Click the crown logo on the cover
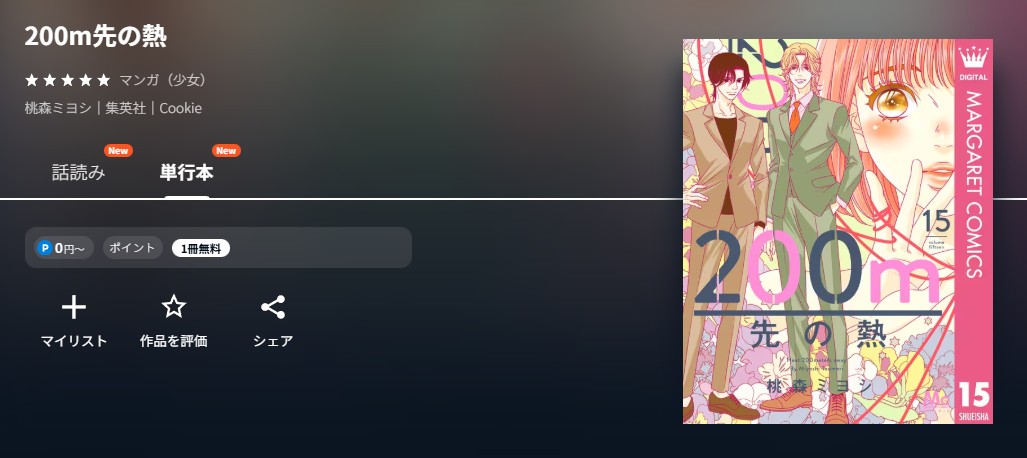Image resolution: width=1027 pixels, height=458 pixels. (x=973, y=60)
